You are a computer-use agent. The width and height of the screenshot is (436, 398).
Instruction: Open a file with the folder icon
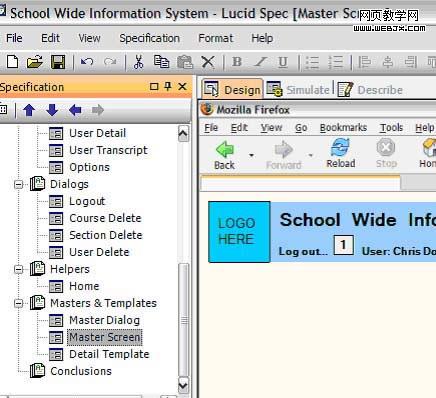(x=35, y=62)
